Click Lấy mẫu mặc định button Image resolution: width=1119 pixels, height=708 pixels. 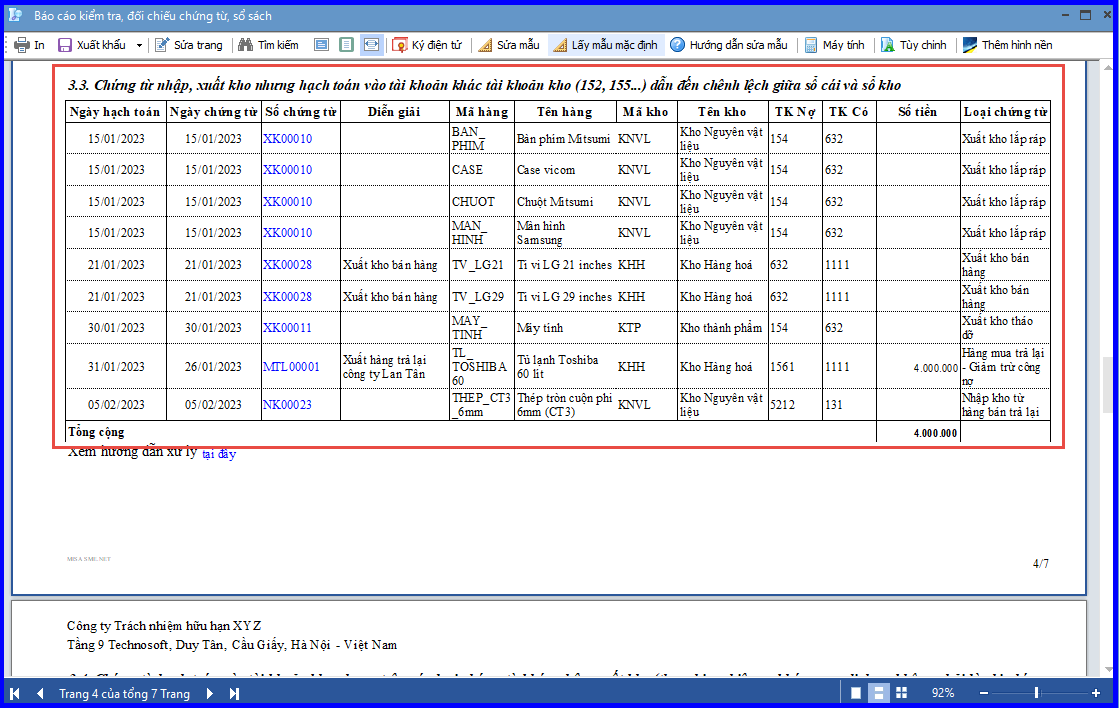point(606,45)
